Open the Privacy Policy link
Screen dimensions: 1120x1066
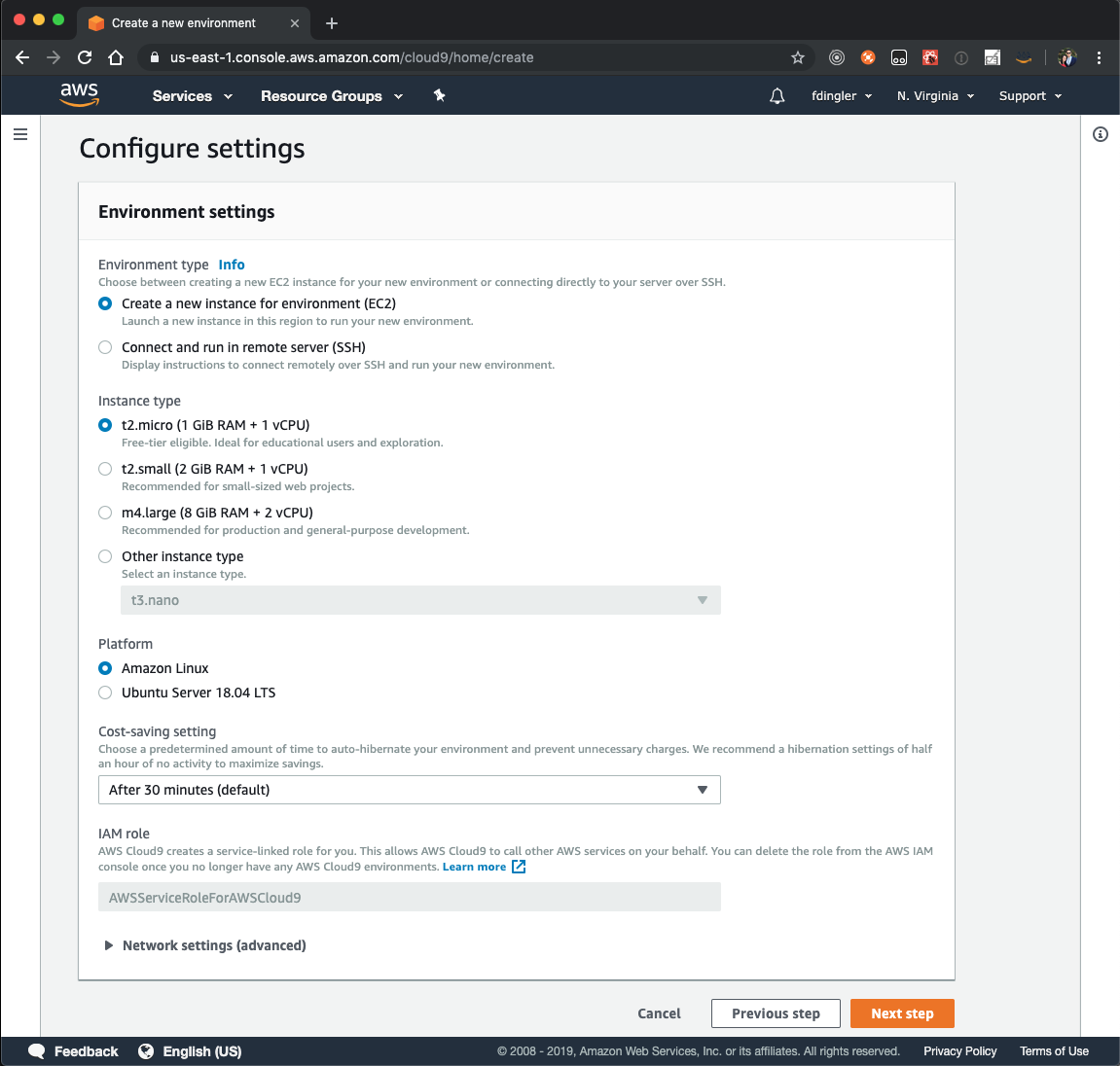[959, 1051]
